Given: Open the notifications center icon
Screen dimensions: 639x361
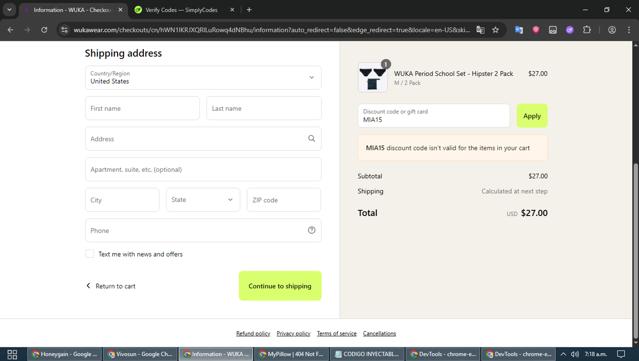Looking at the screenshot, I should 621,354.
